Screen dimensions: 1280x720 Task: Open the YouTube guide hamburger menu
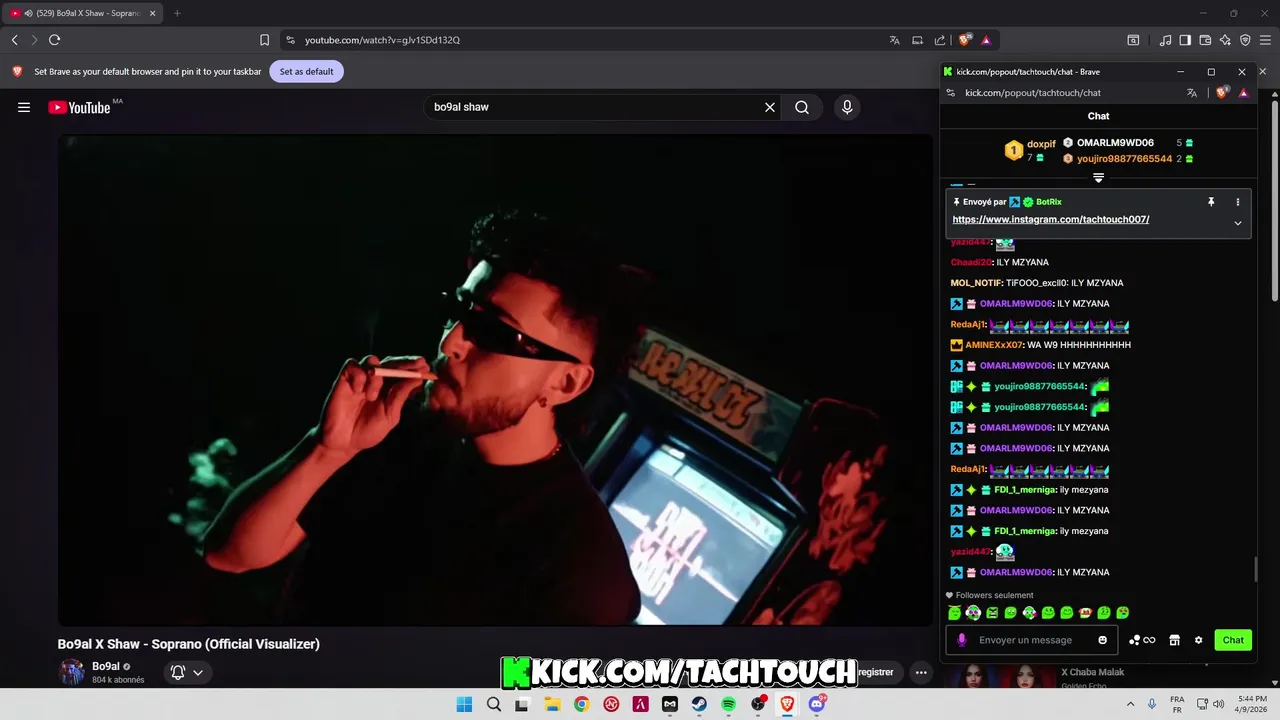coord(24,107)
